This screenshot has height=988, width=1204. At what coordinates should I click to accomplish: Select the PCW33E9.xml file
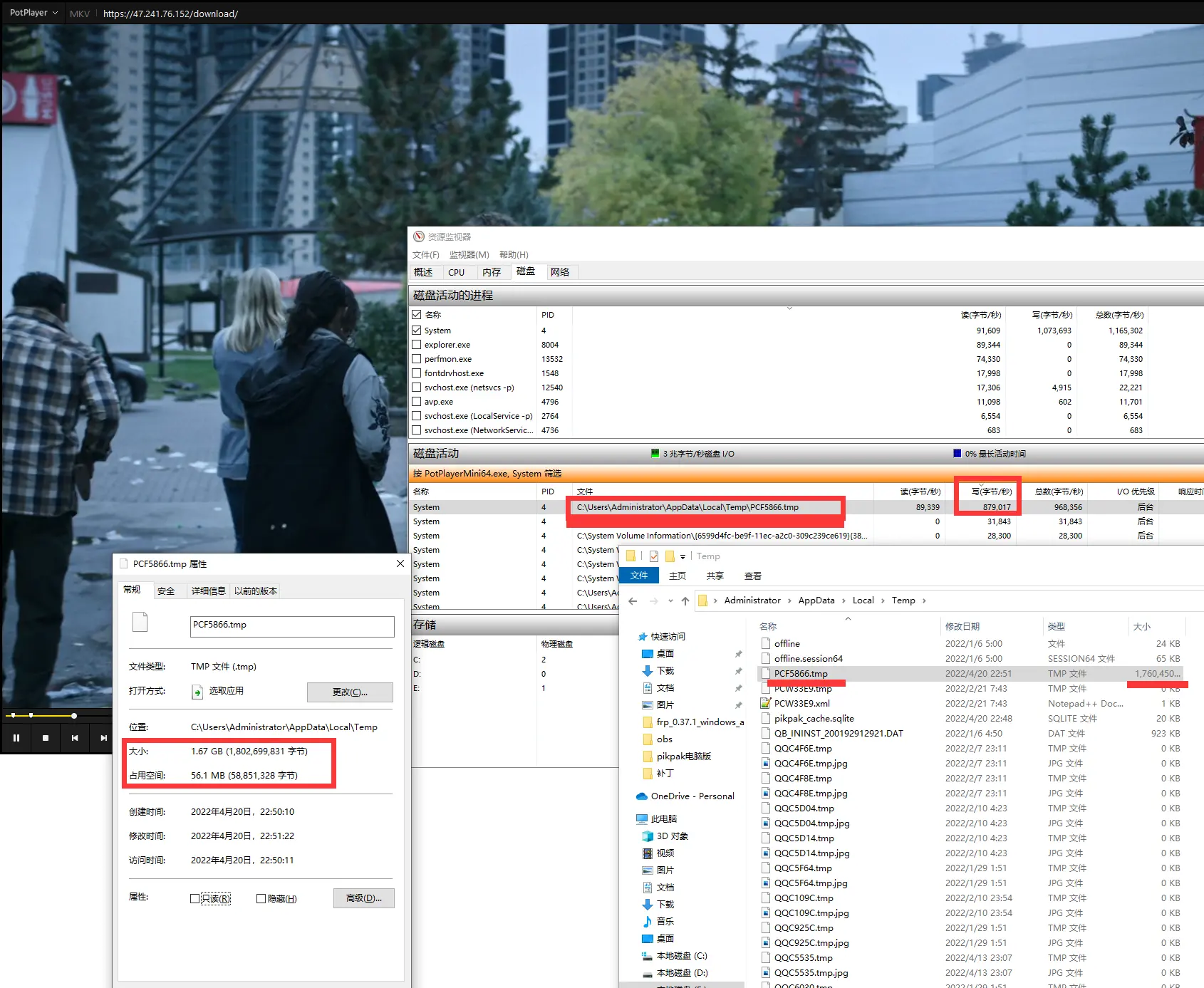pyautogui.click(x=802, y=704)
